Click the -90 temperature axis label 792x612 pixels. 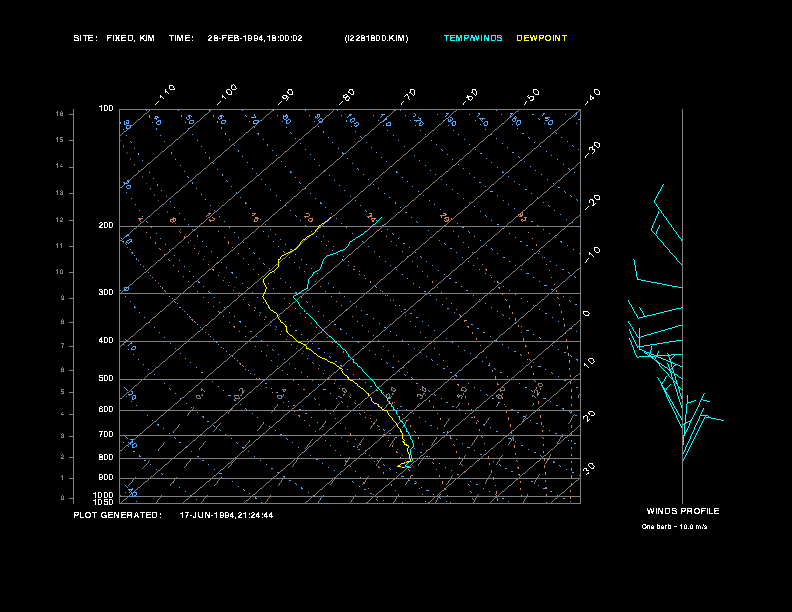click(286, 97)
